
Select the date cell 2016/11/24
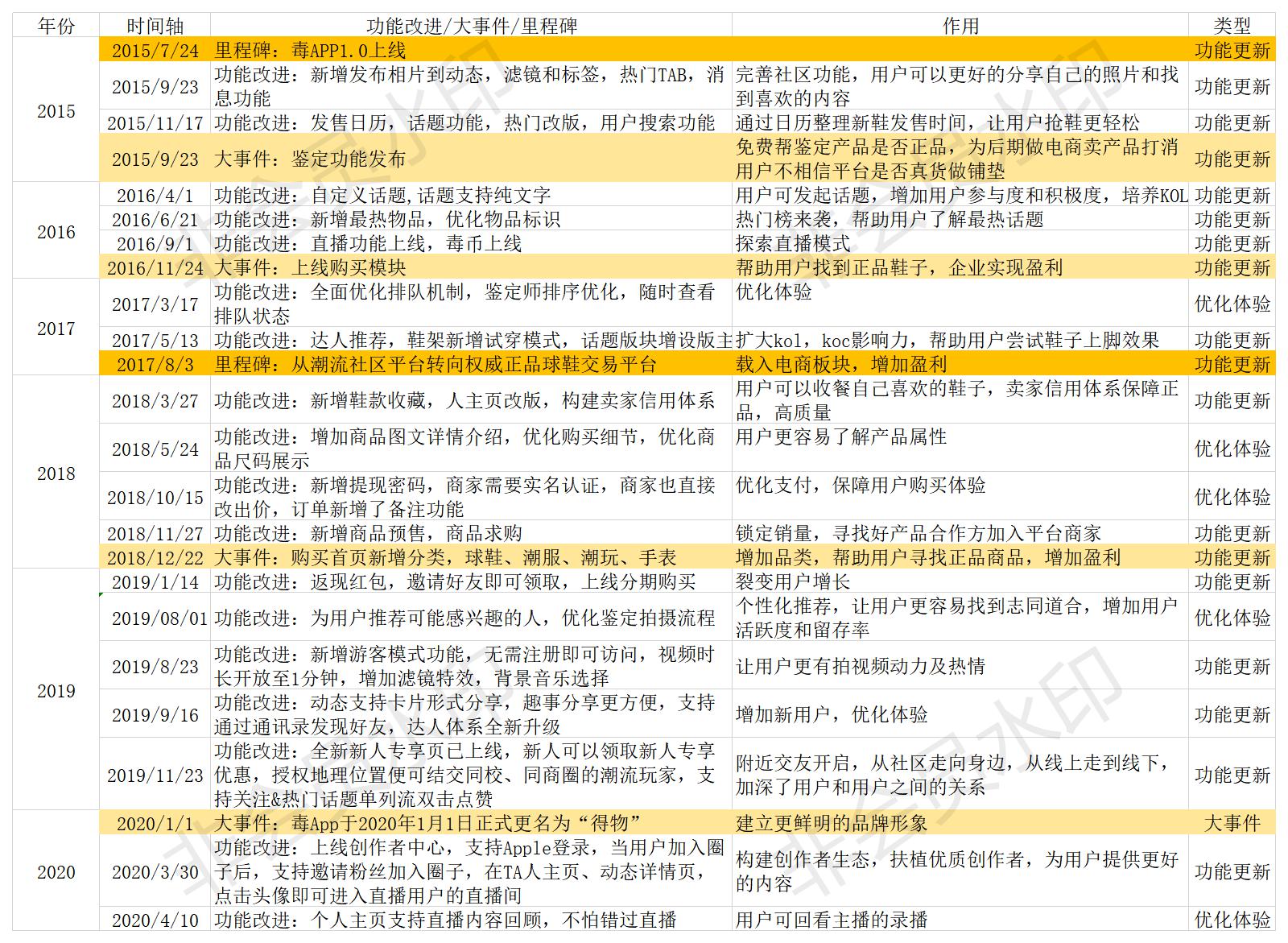tap(155, 267)
